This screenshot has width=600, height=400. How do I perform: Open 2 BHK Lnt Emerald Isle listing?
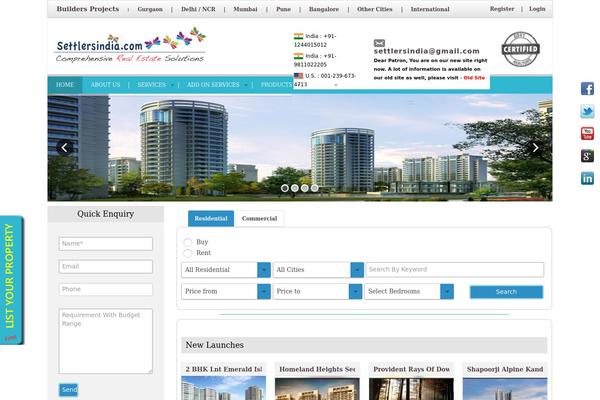223,369
